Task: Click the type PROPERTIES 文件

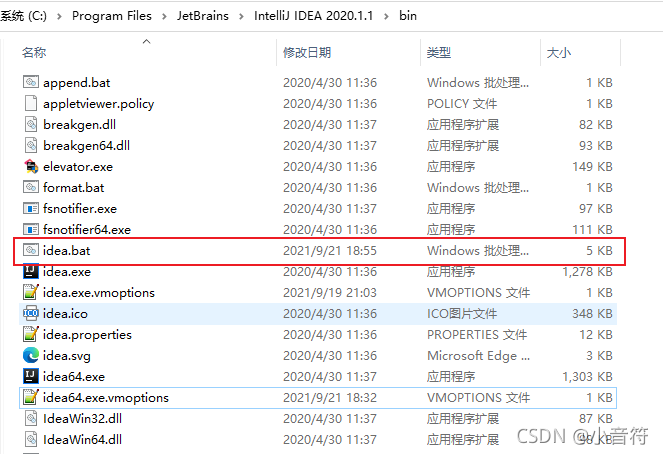Action: (477, 334)
